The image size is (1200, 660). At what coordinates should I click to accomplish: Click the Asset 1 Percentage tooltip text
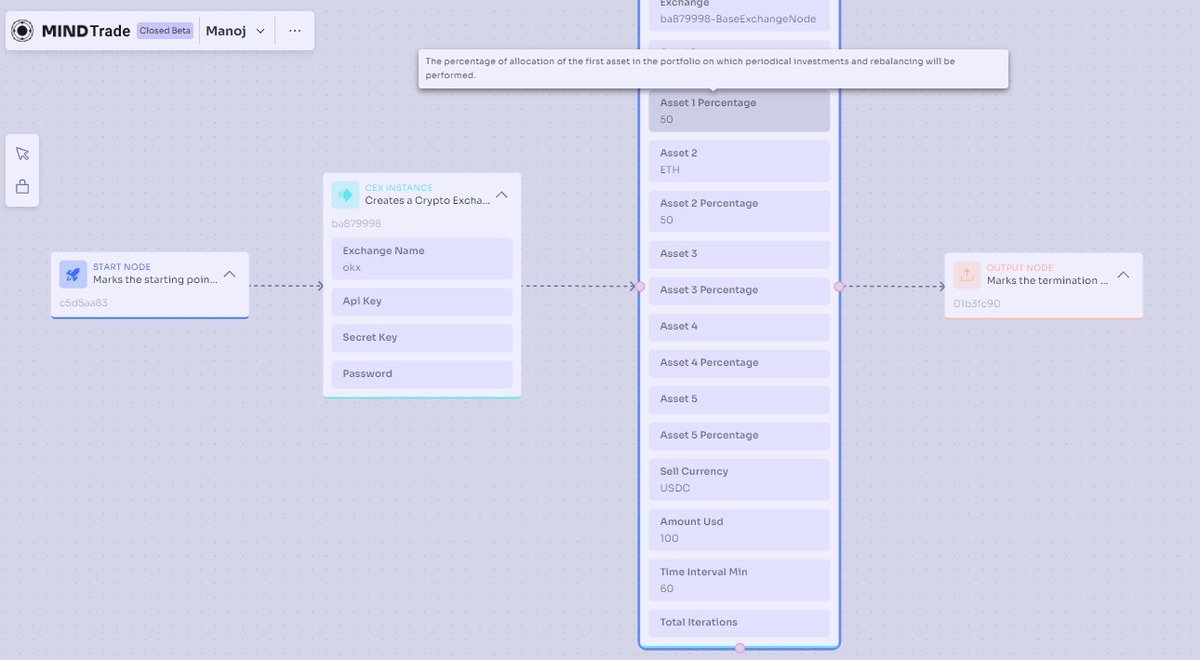click(x=690, y=68)
